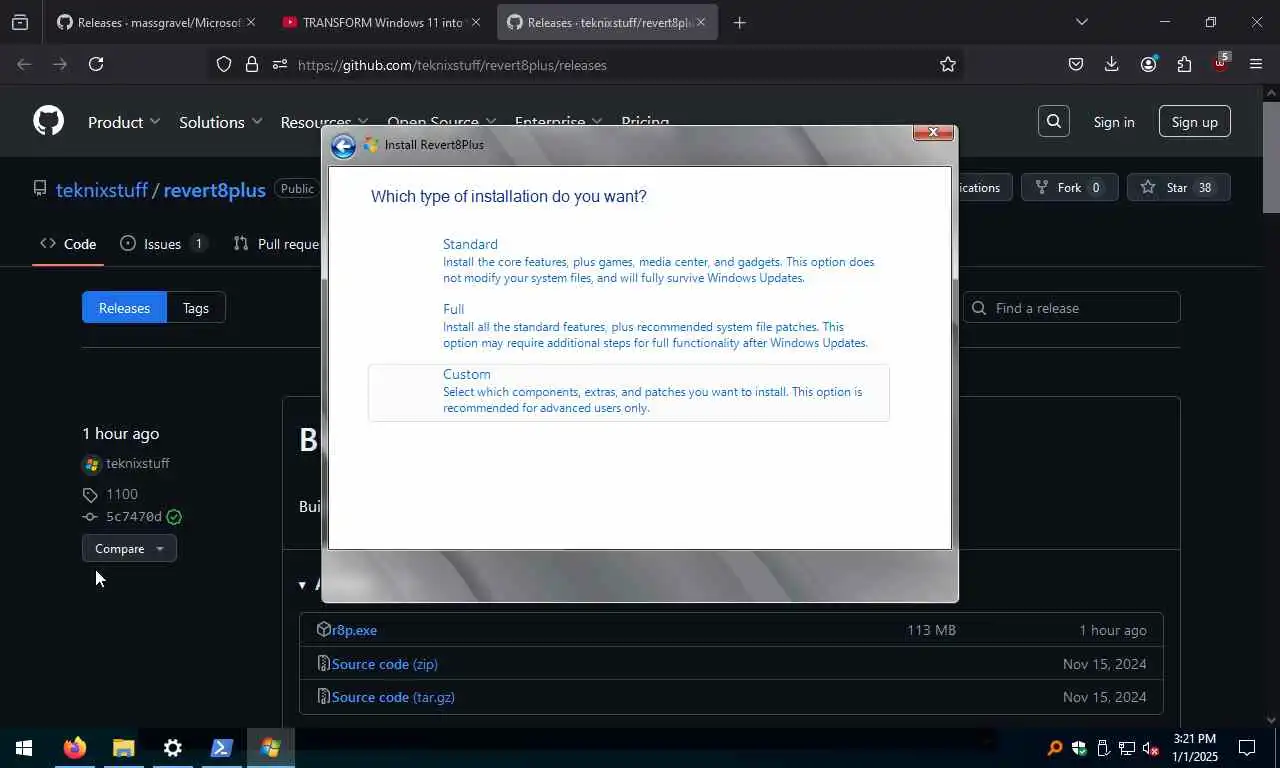The width and height of the screenshot is (1280, 768).
Task: Open PowerShell from the taskbar
Action: 222,748
